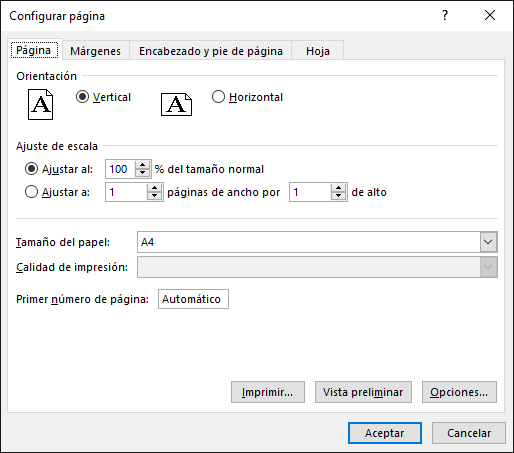514x453 pixels.
Task: Click the pages de alto input field
Action: point(310,192)
